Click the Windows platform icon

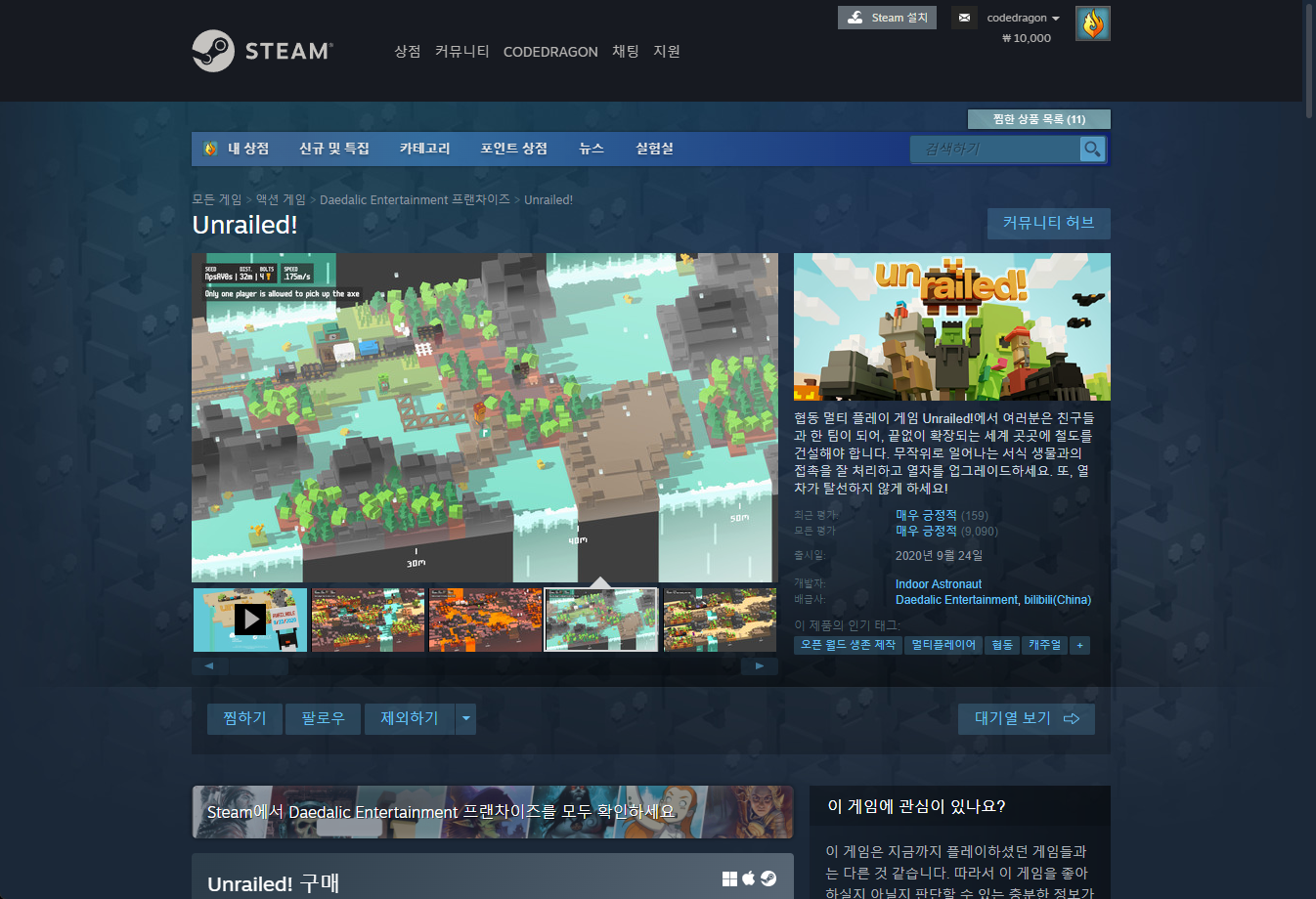pos(729,878)
